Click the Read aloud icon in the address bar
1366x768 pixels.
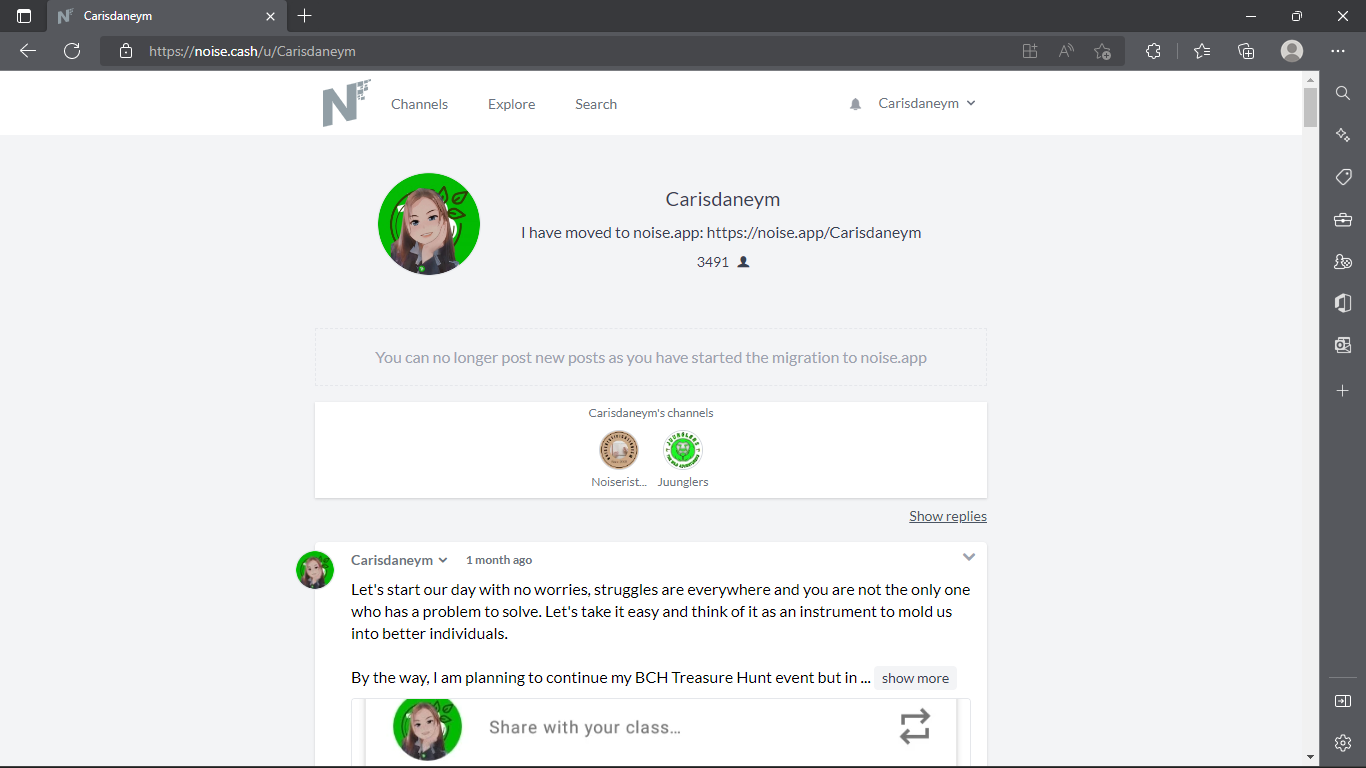[x=1066, y=51]
